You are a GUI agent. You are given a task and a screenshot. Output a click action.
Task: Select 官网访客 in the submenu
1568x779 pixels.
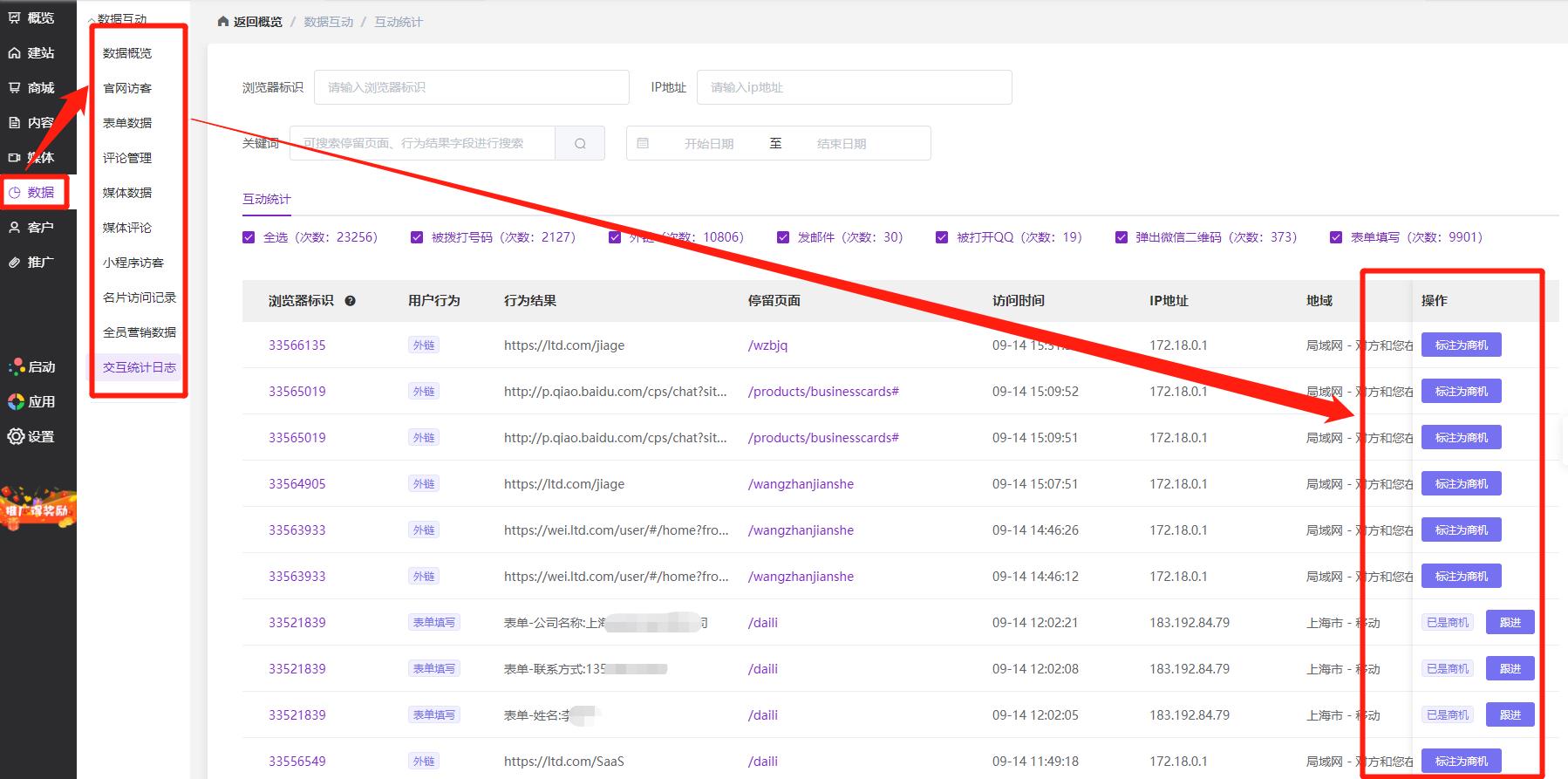127,88
